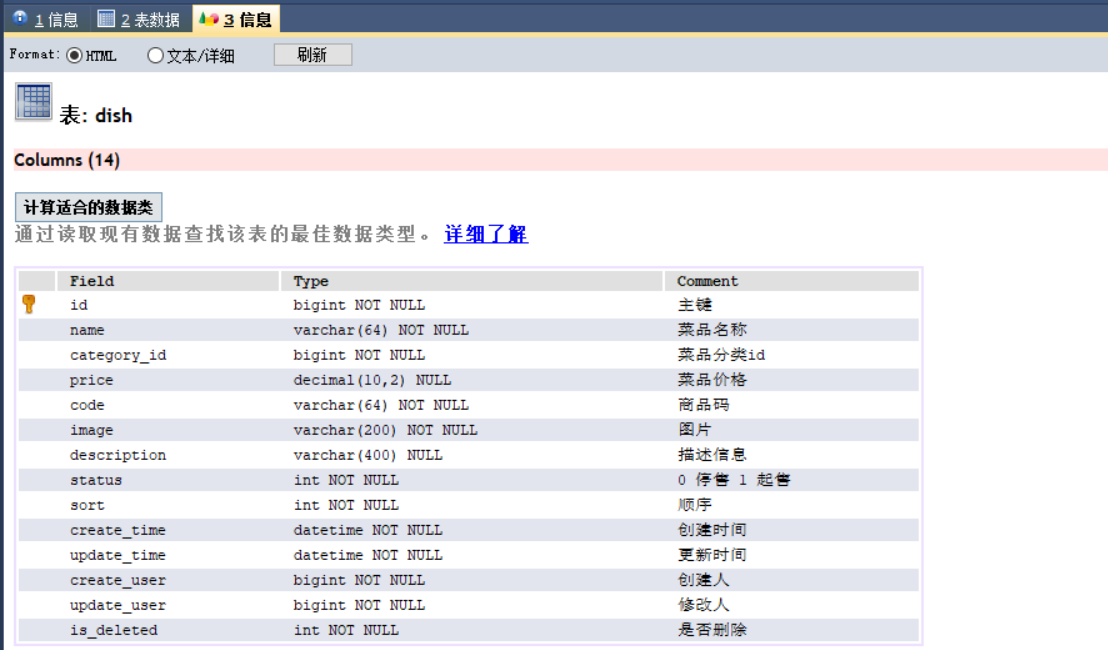Click the 描述信息 comment cell

(791, 455)
